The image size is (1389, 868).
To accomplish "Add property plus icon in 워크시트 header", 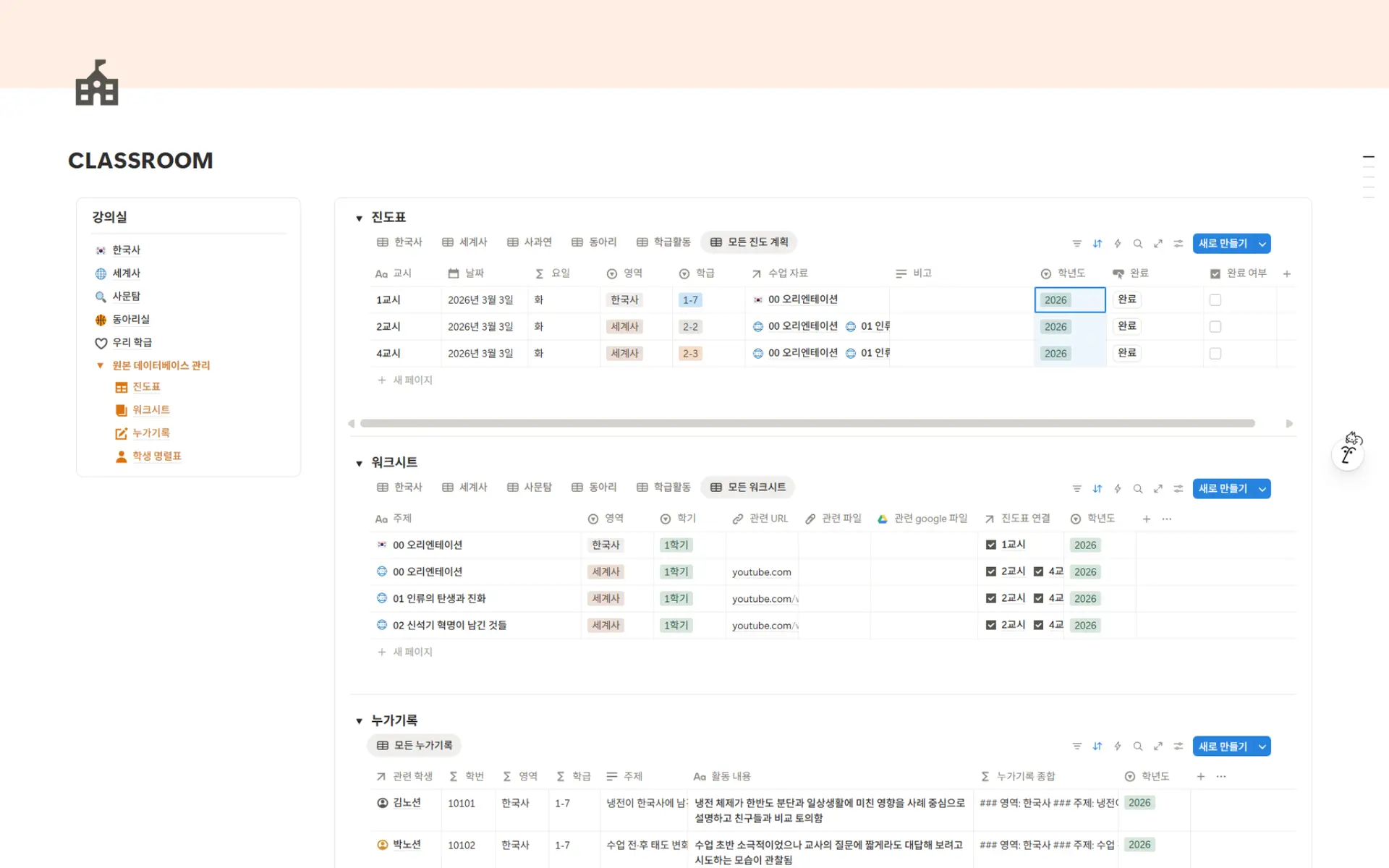I will click(1147, 519).
